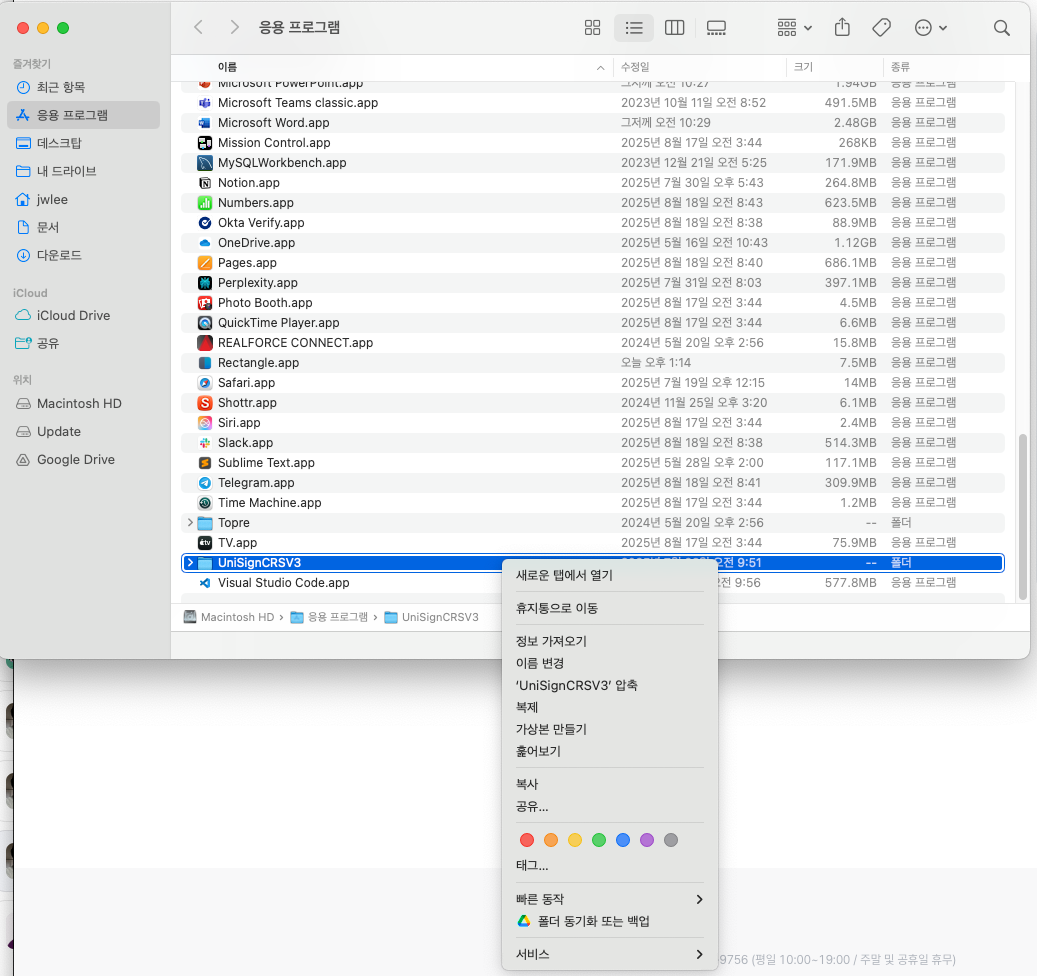Select Macintosh HD in the sidebar
1037x976 pixels.
[83, 403]
